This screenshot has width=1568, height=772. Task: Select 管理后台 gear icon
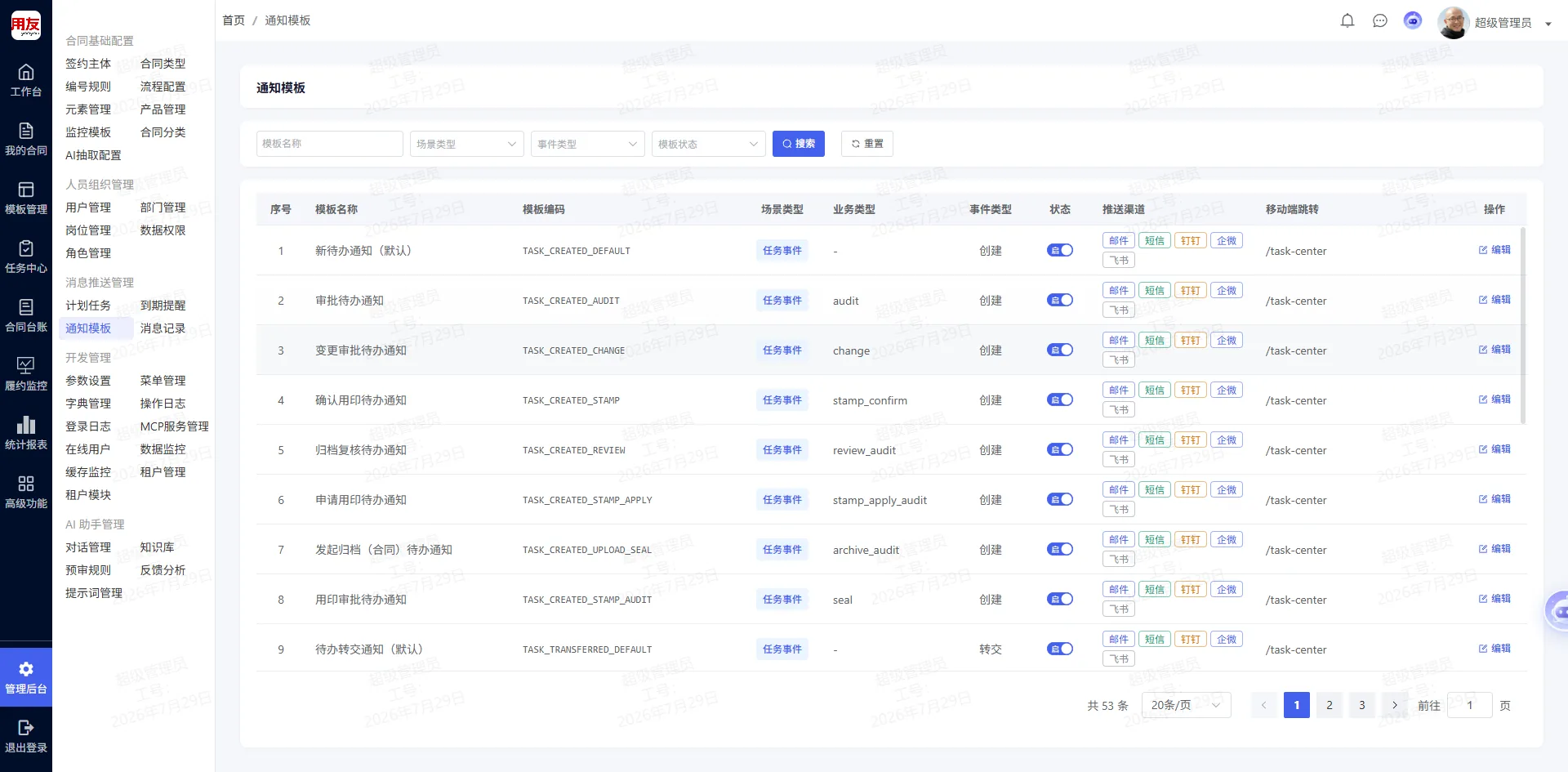click(x=26, y=677)
